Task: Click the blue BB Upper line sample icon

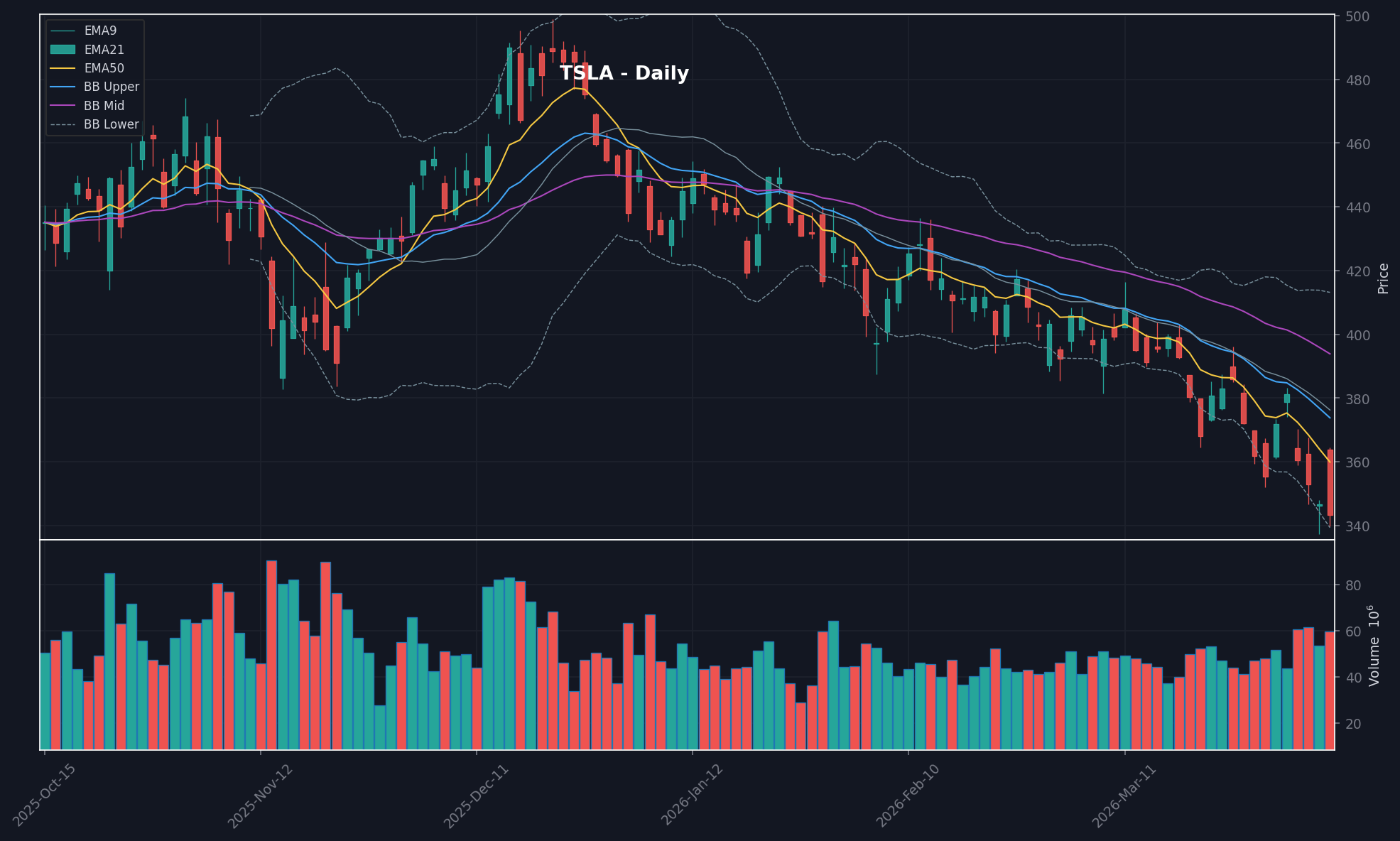Action: (x=63, y=87)
